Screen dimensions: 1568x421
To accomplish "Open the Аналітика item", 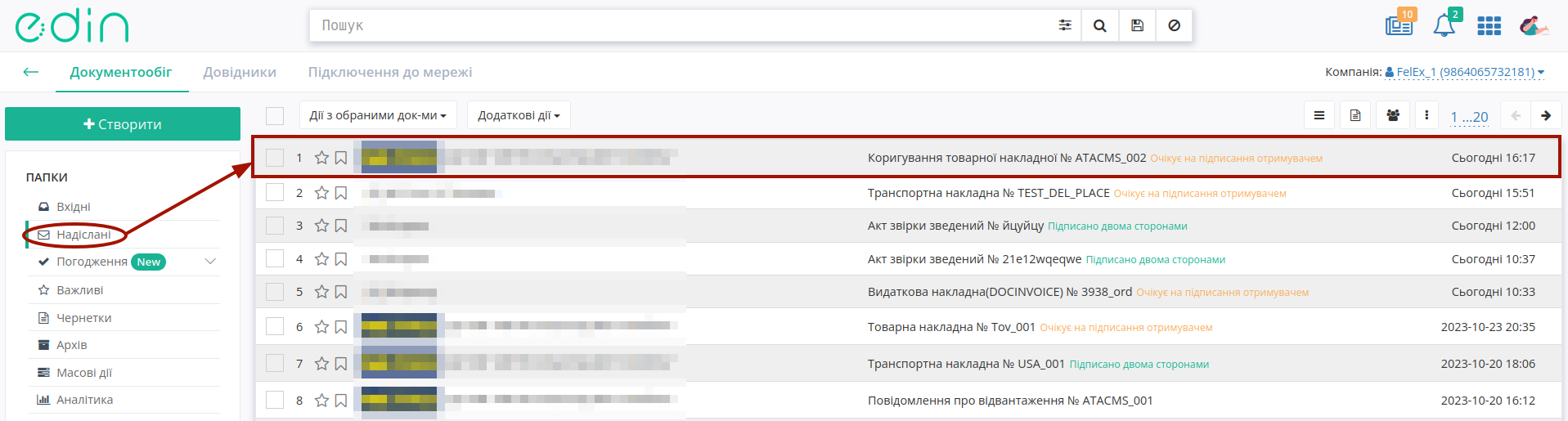I will pos(84,400).
